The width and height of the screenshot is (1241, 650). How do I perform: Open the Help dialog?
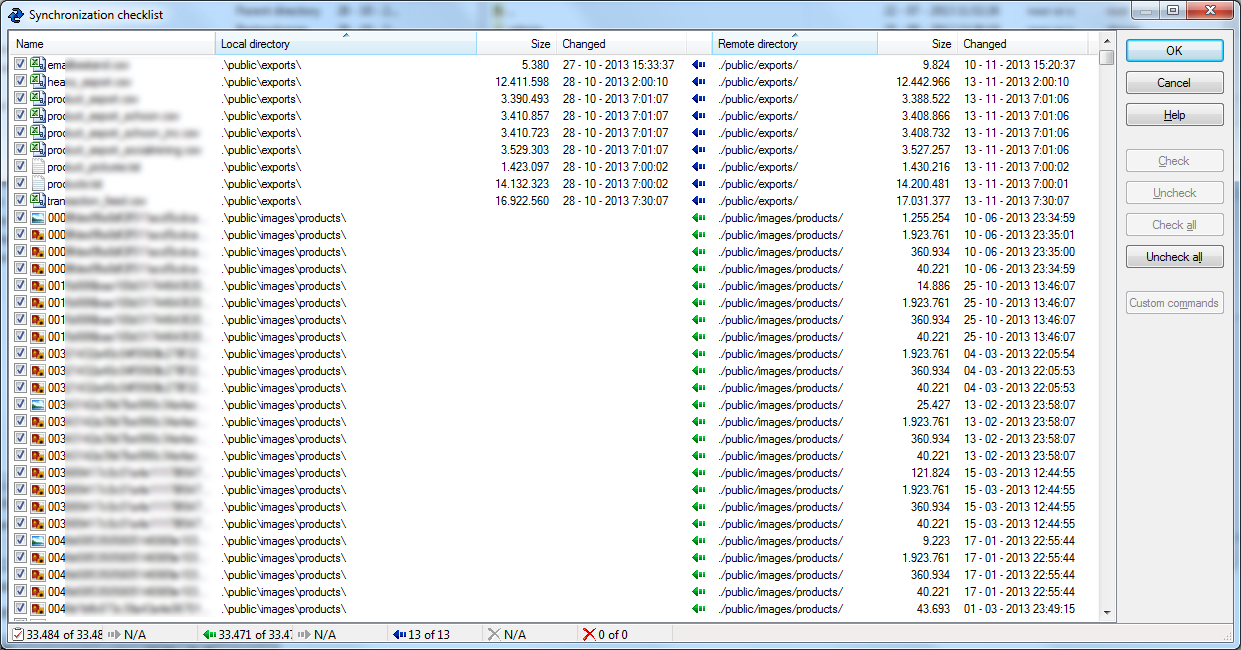coord(1174,114)
